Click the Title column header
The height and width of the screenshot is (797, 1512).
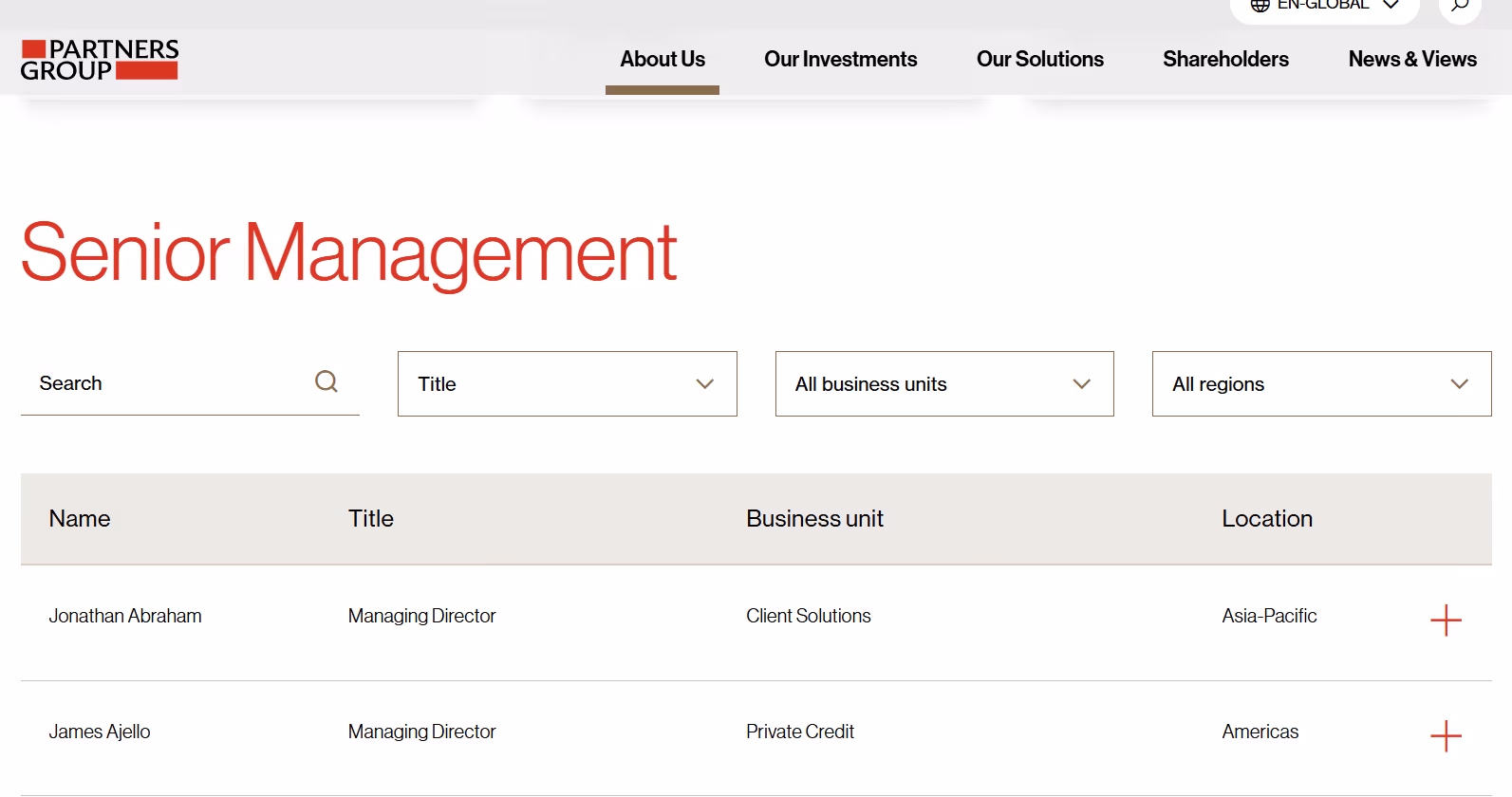click(371, 519)
